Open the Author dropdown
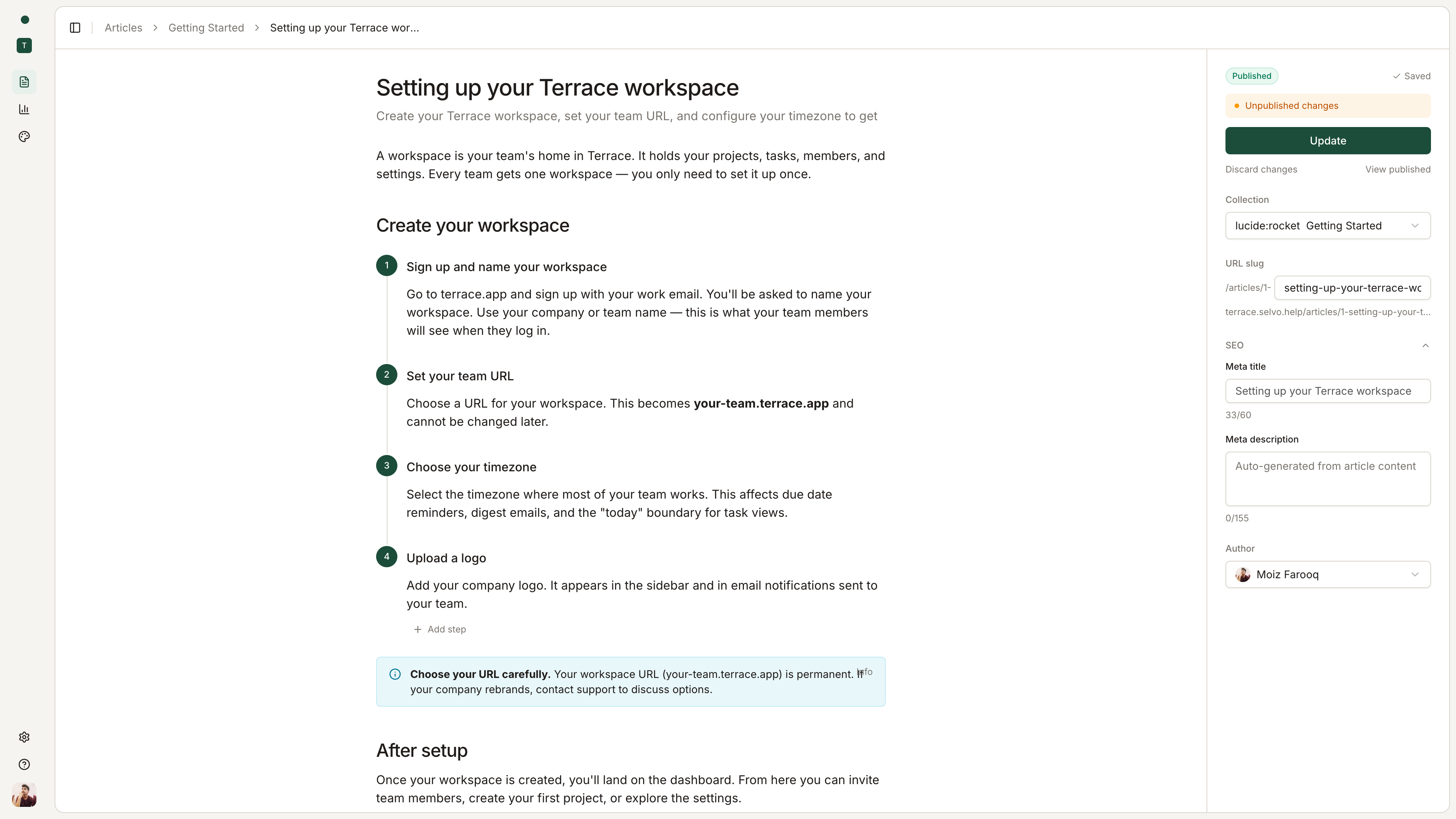This screenshot has width=1456, height=819. 1328,574
